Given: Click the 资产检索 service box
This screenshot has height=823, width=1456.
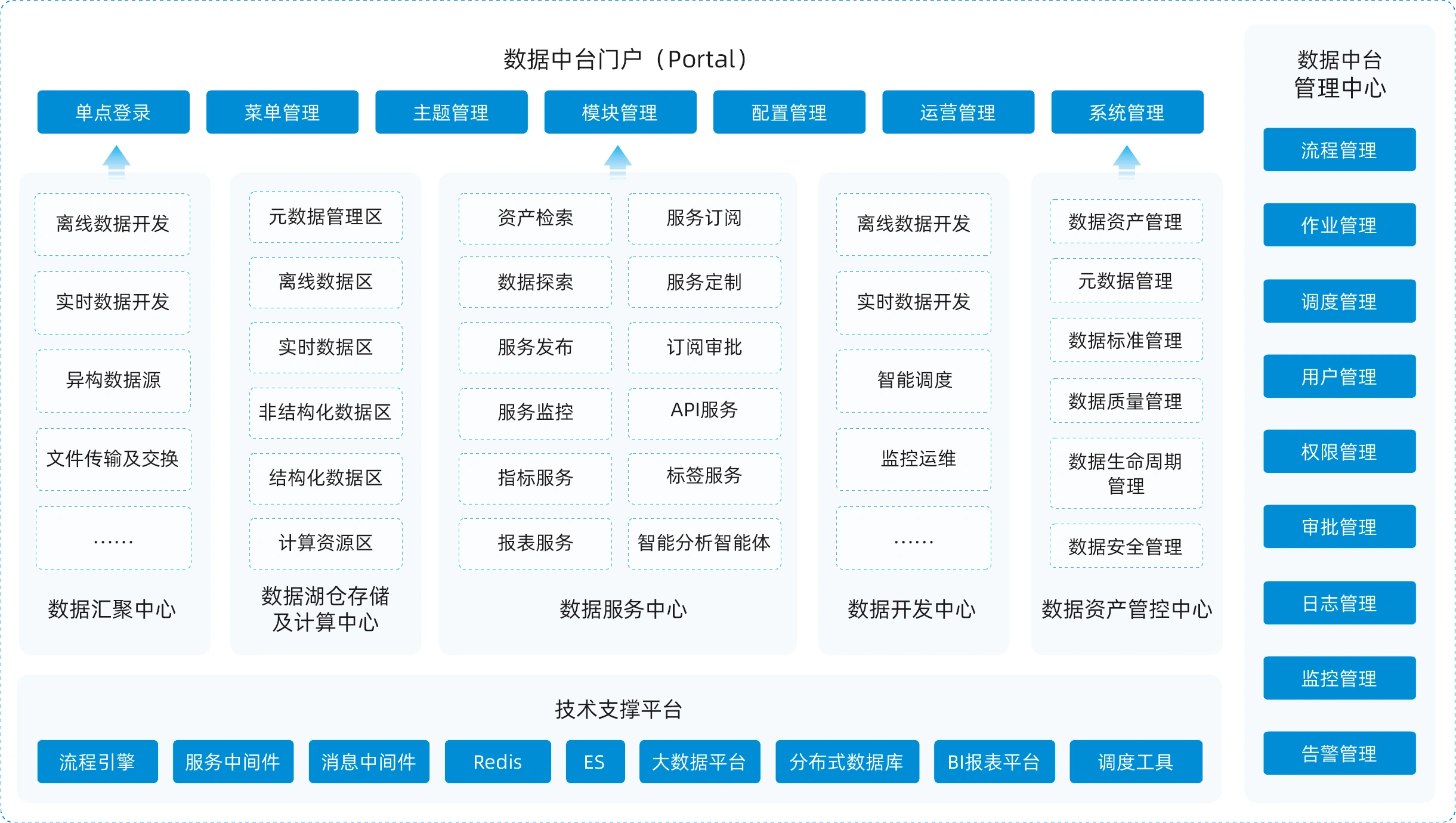Looking at the screenshot, I should 535,218.
